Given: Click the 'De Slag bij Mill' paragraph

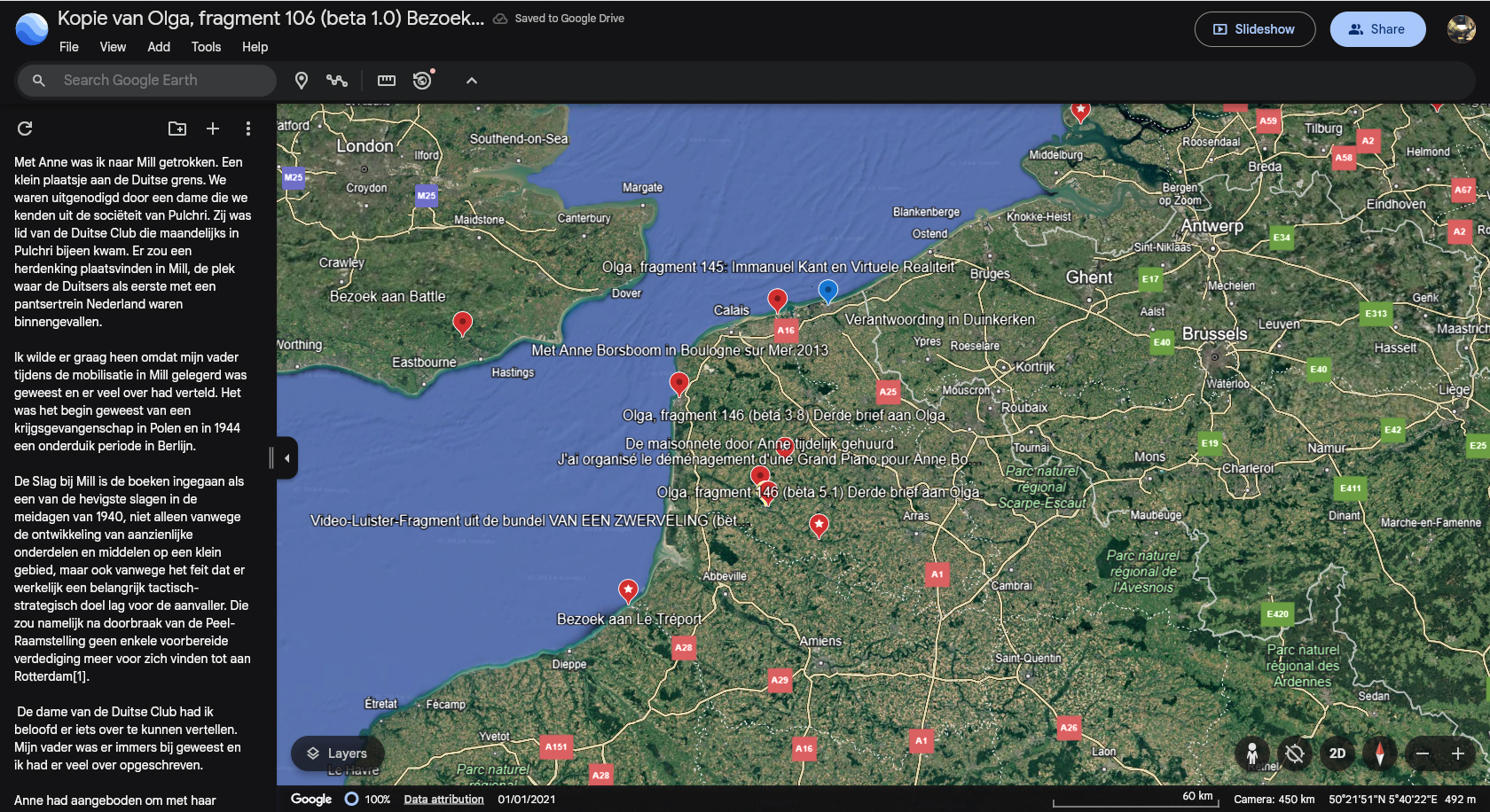Looking at the screenshot, I should (132, 579).
